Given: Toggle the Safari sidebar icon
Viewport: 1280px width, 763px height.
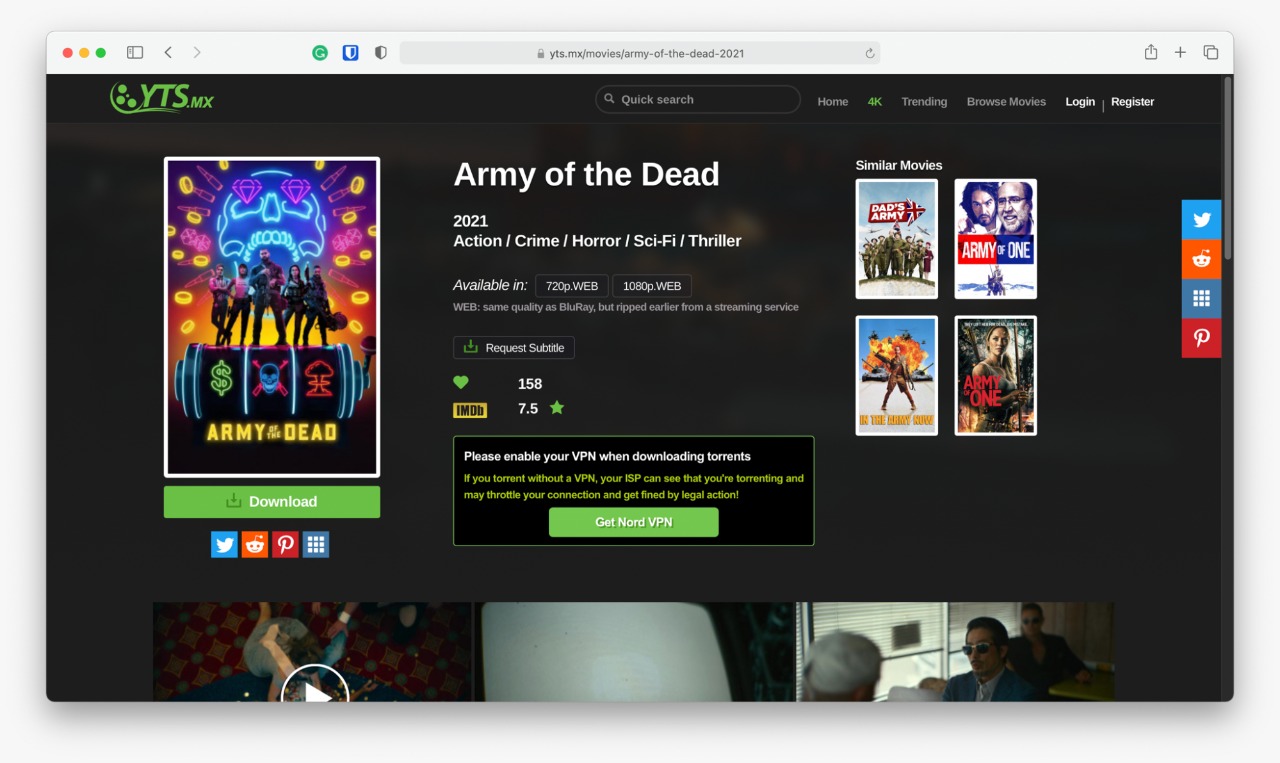Looking at the screenshot, I should pyautogui.click(x=135, y=52).
